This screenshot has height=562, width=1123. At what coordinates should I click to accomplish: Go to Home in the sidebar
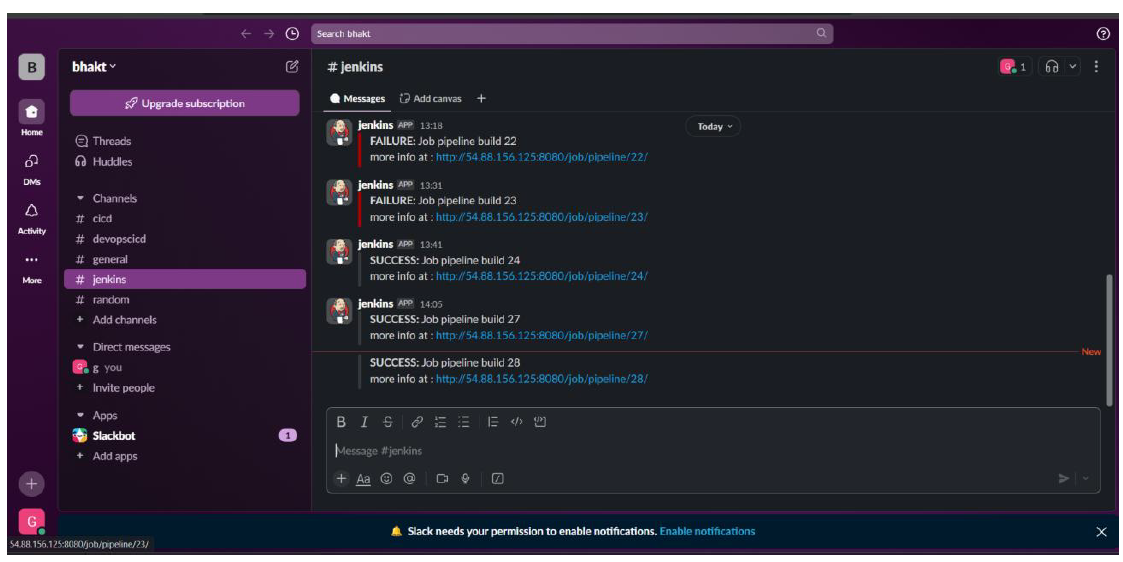pos(32,118)
